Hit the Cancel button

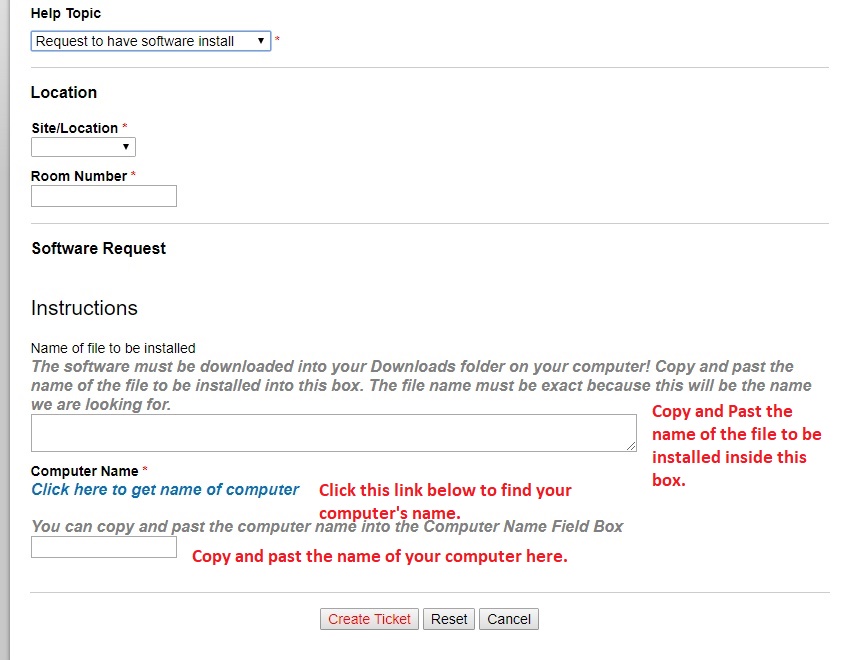click(509, 619)
